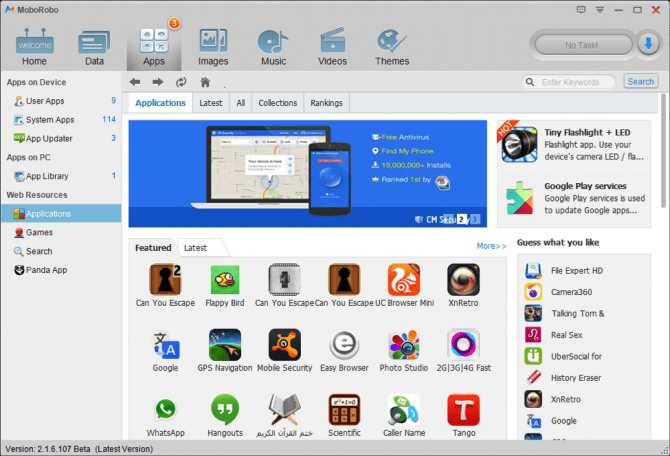Open the Music section
670x456 pixels.
click(x=273, y=47)
